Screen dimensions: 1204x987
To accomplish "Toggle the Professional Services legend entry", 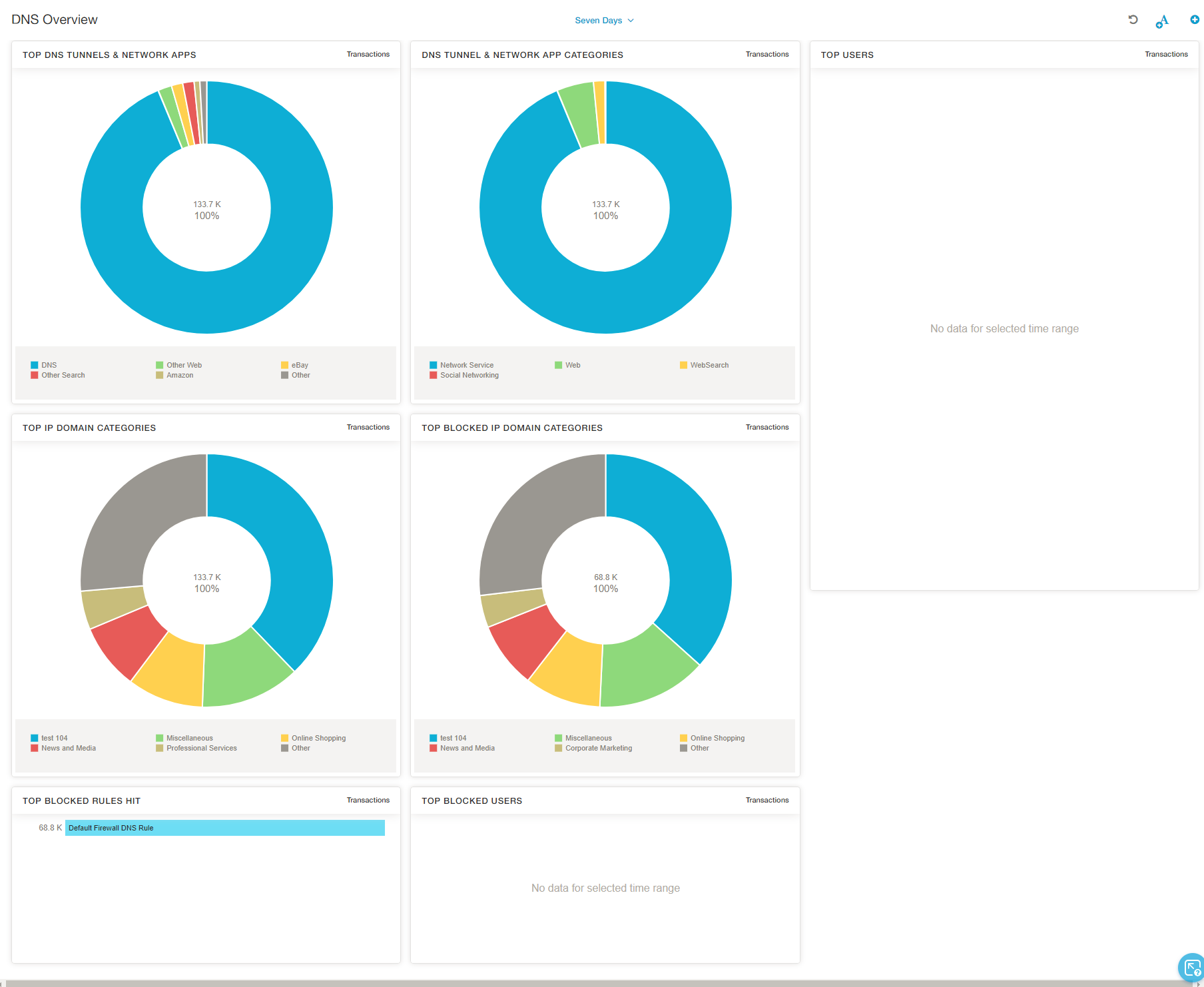I will point(201,749).
